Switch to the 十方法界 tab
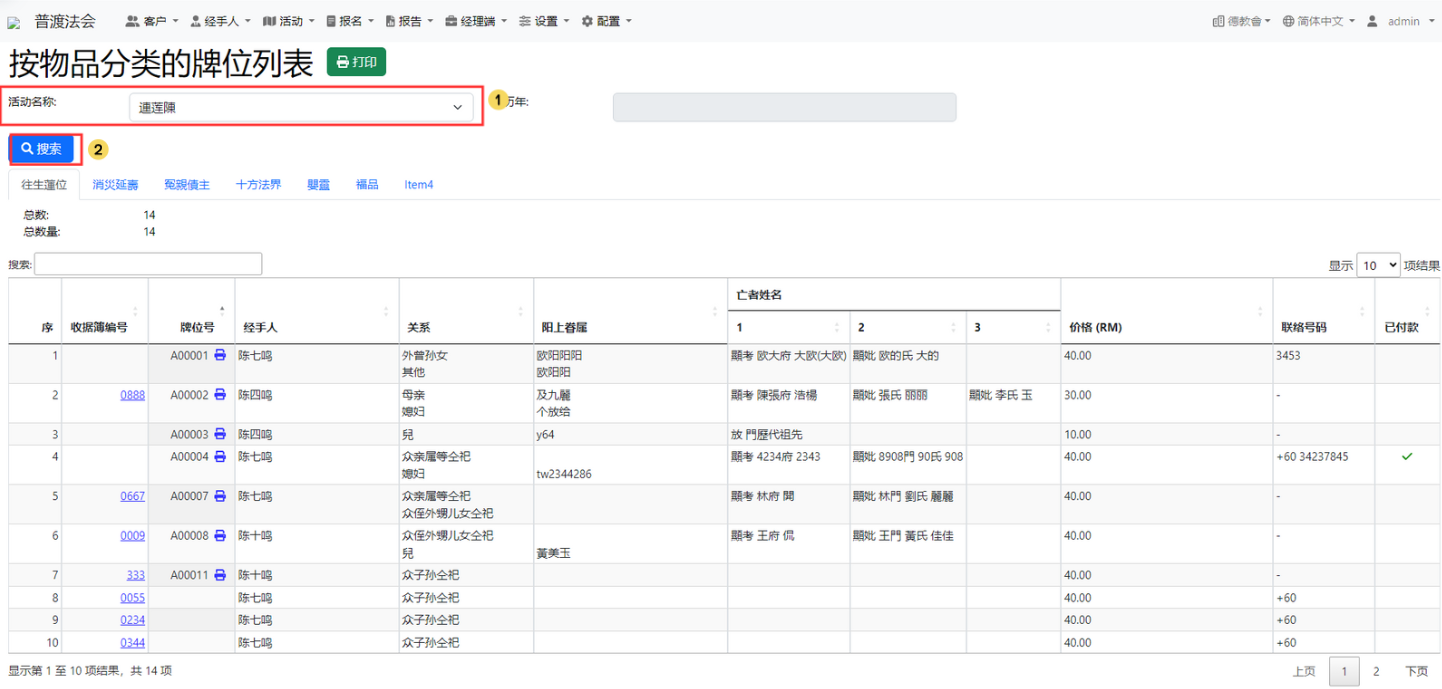 (x=258, y=185)
